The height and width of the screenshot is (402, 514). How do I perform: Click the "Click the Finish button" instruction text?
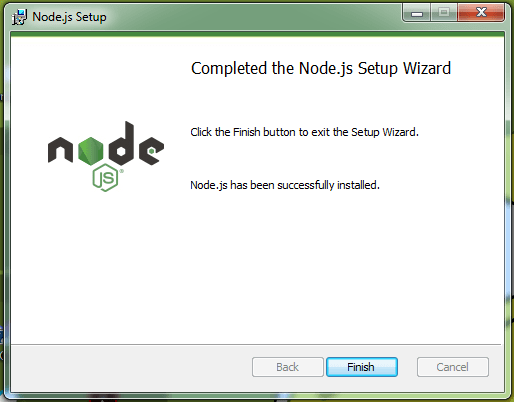click(x=304, y=132)
